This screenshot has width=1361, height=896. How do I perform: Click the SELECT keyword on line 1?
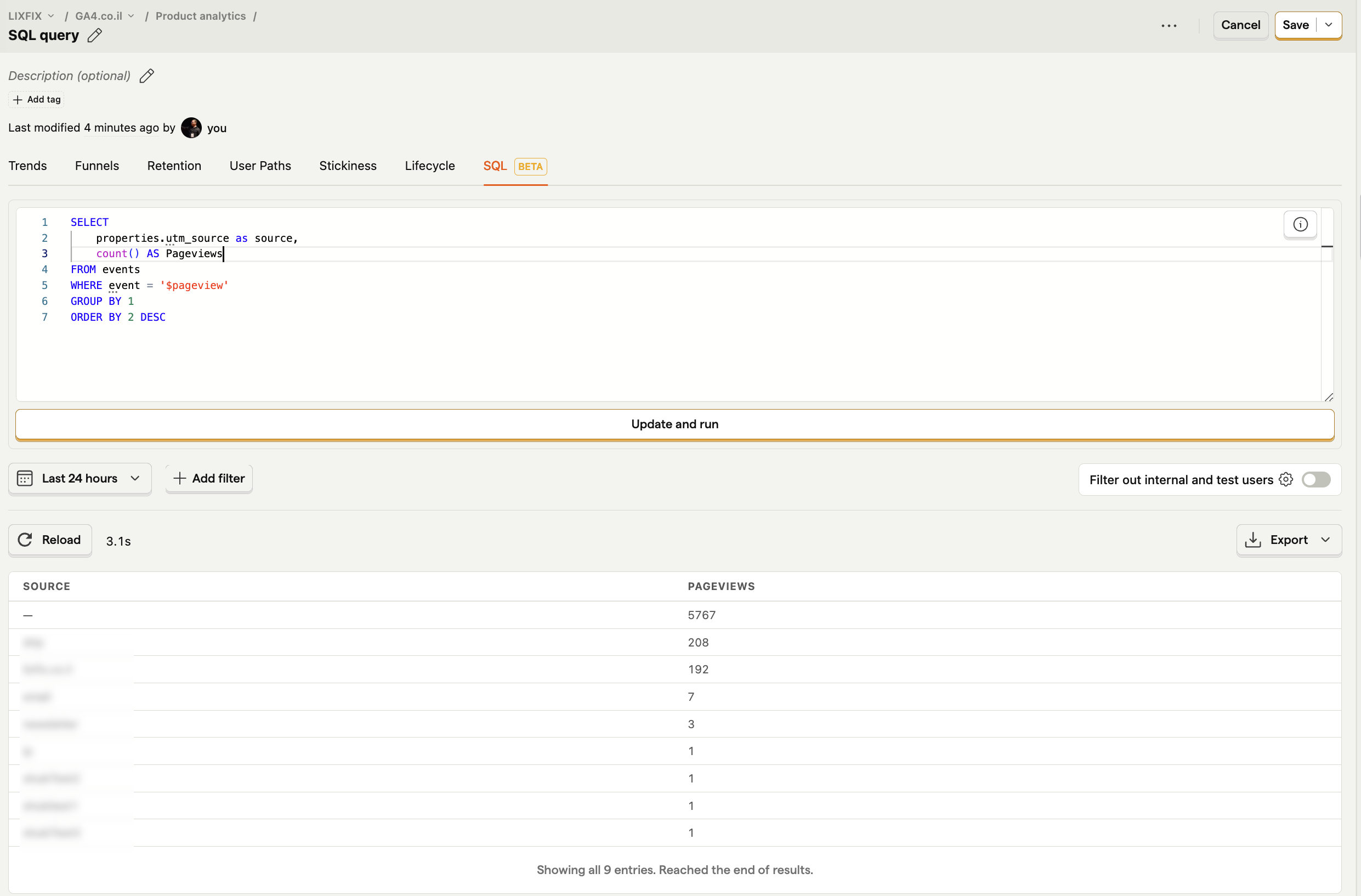pos(89,222)
